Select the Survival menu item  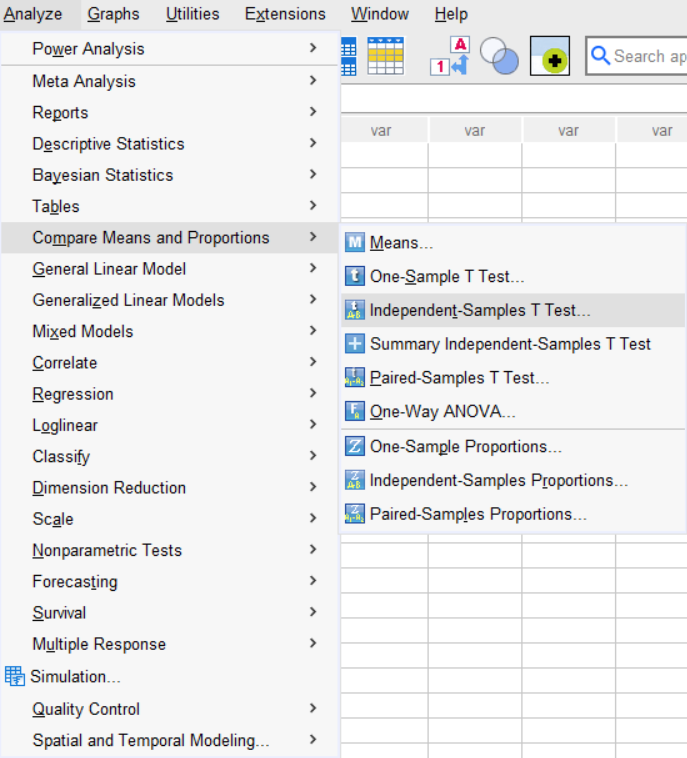(169, 612)
